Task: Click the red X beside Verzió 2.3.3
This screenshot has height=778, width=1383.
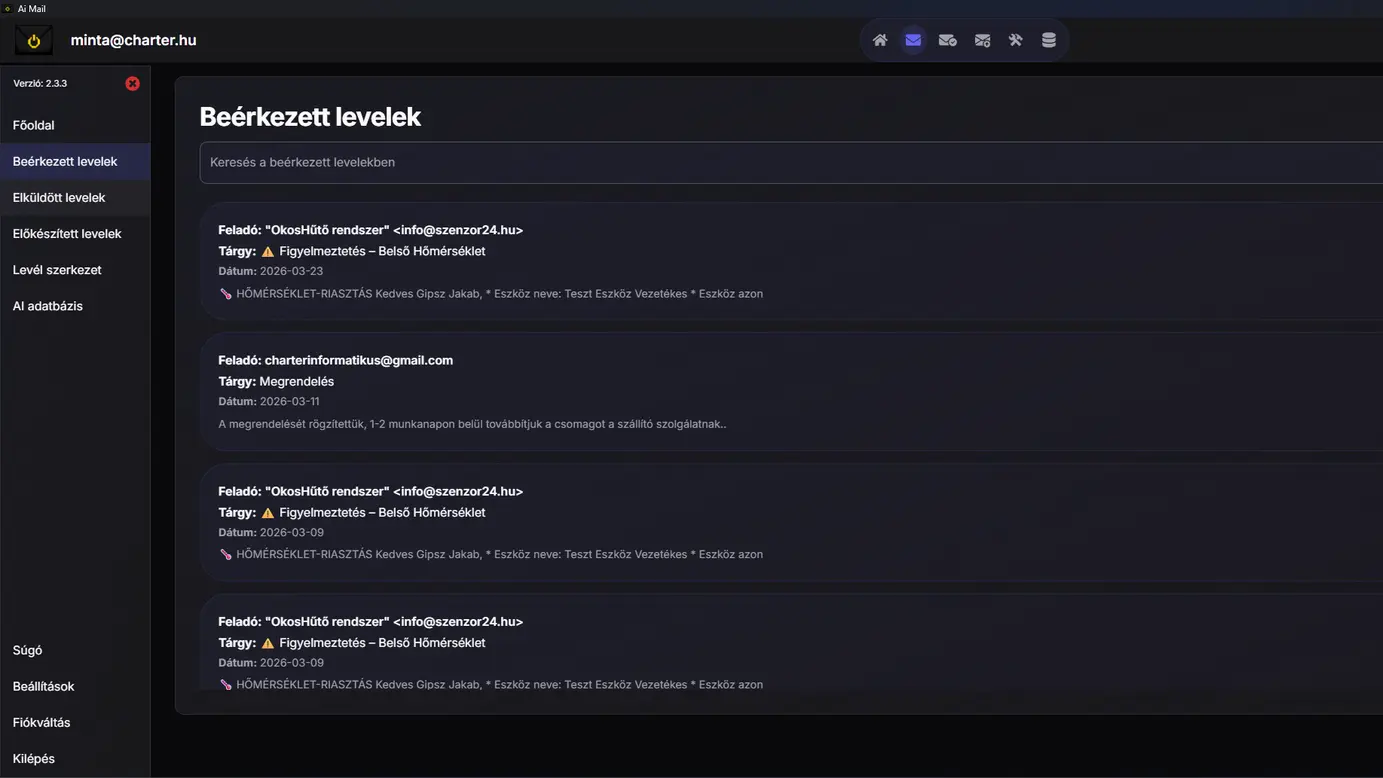Action: 132,84
